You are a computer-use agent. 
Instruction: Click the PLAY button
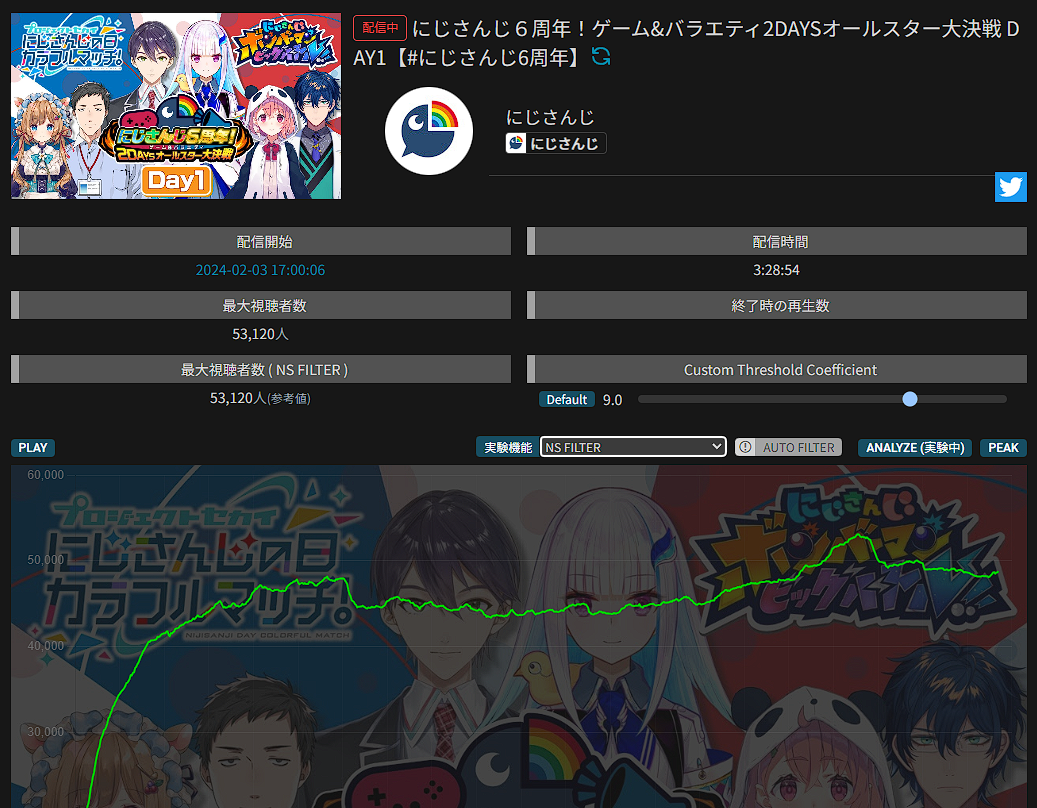32,448
